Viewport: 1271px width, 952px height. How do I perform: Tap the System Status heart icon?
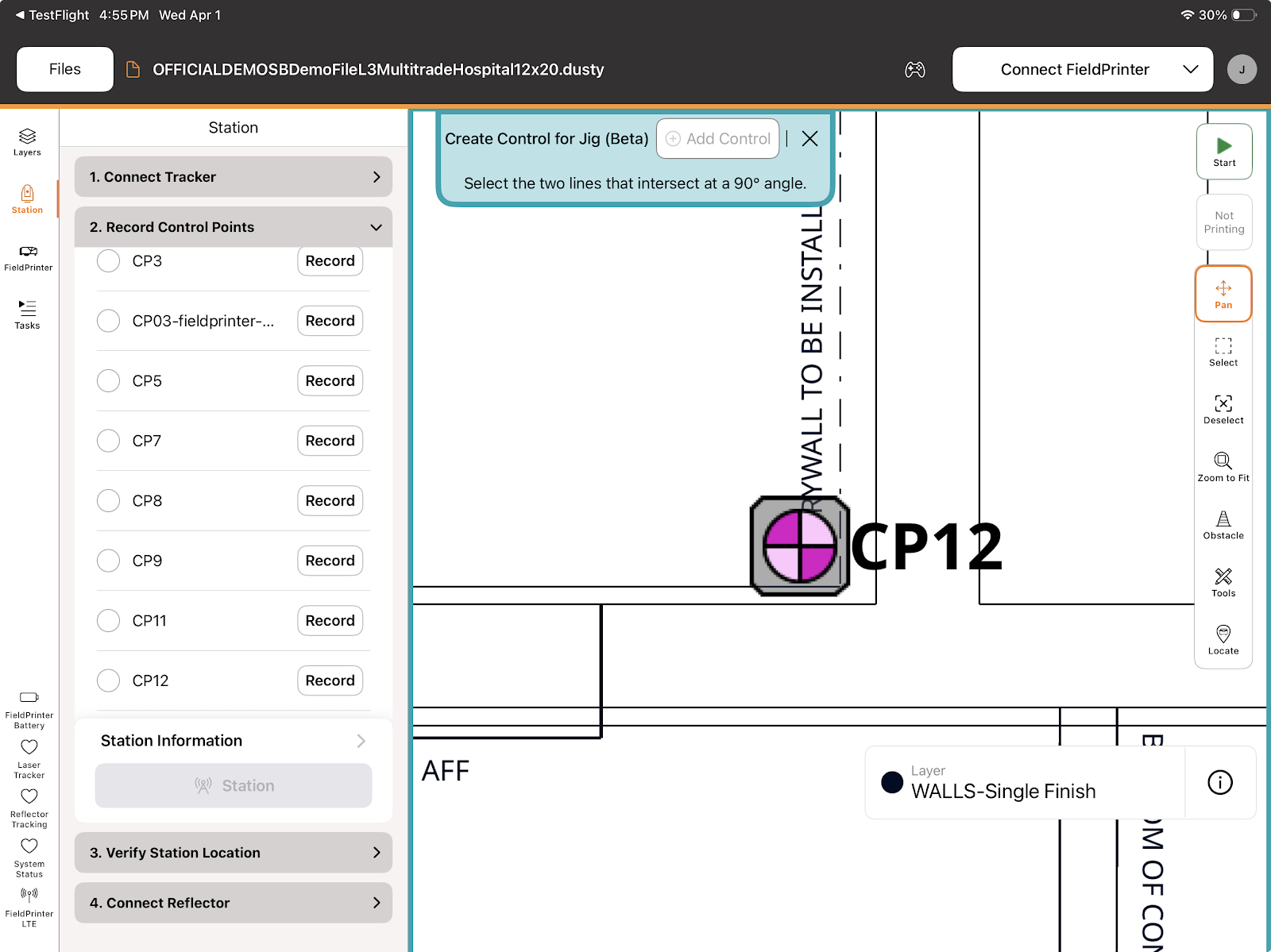tap(29, 846)
